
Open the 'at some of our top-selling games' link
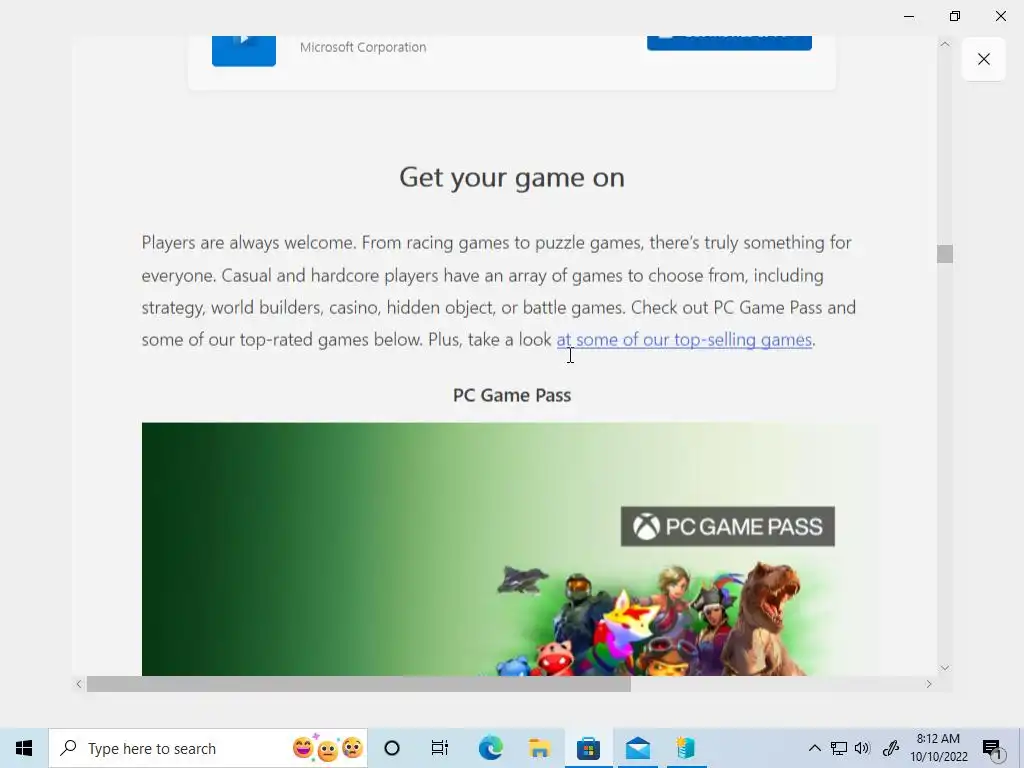(684, 340)
